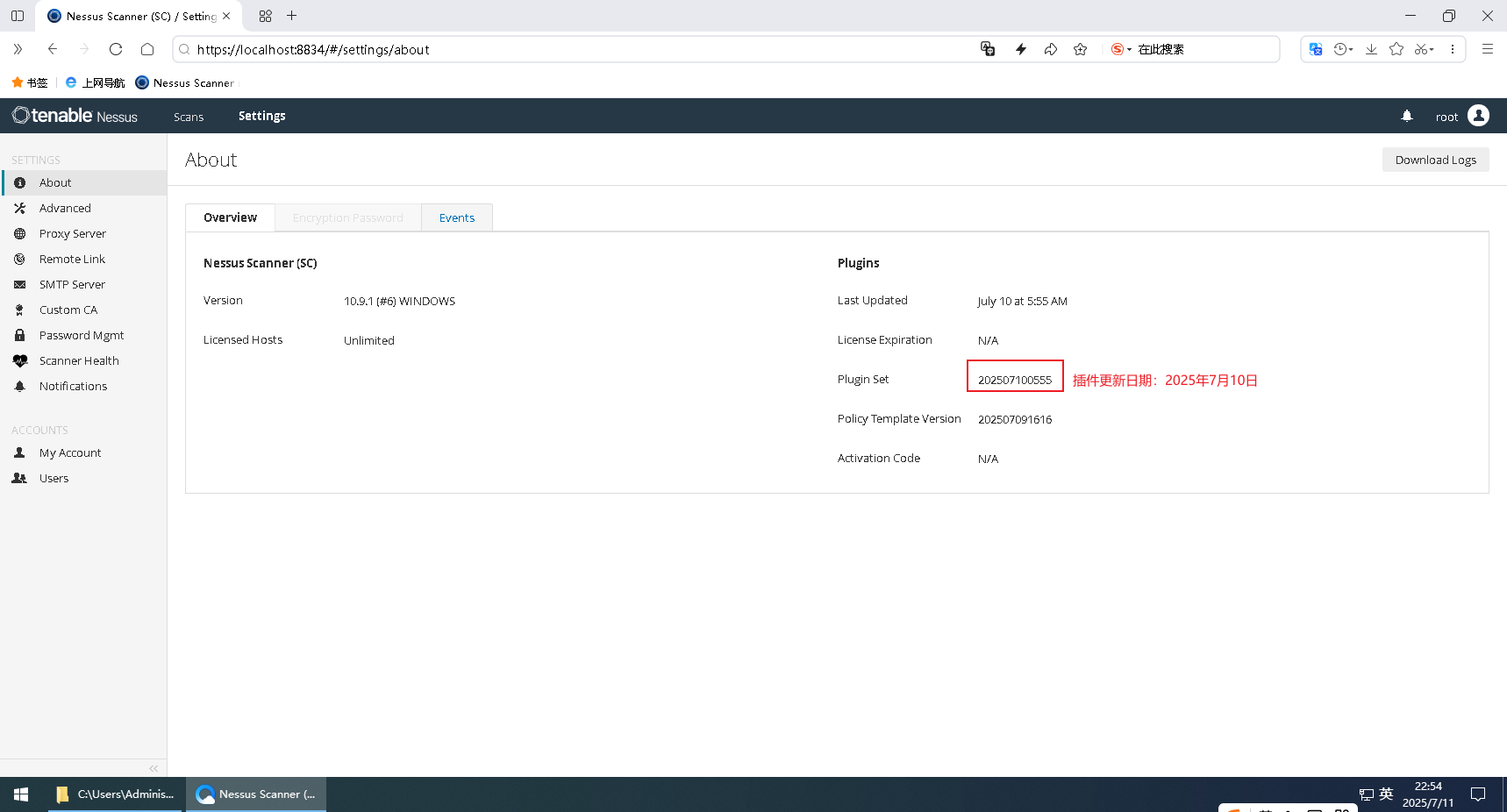The height and width of the screenshot is (812, 1507).
Task: Click the lightning speed mode icon
Action: [x=1021, y=49]
